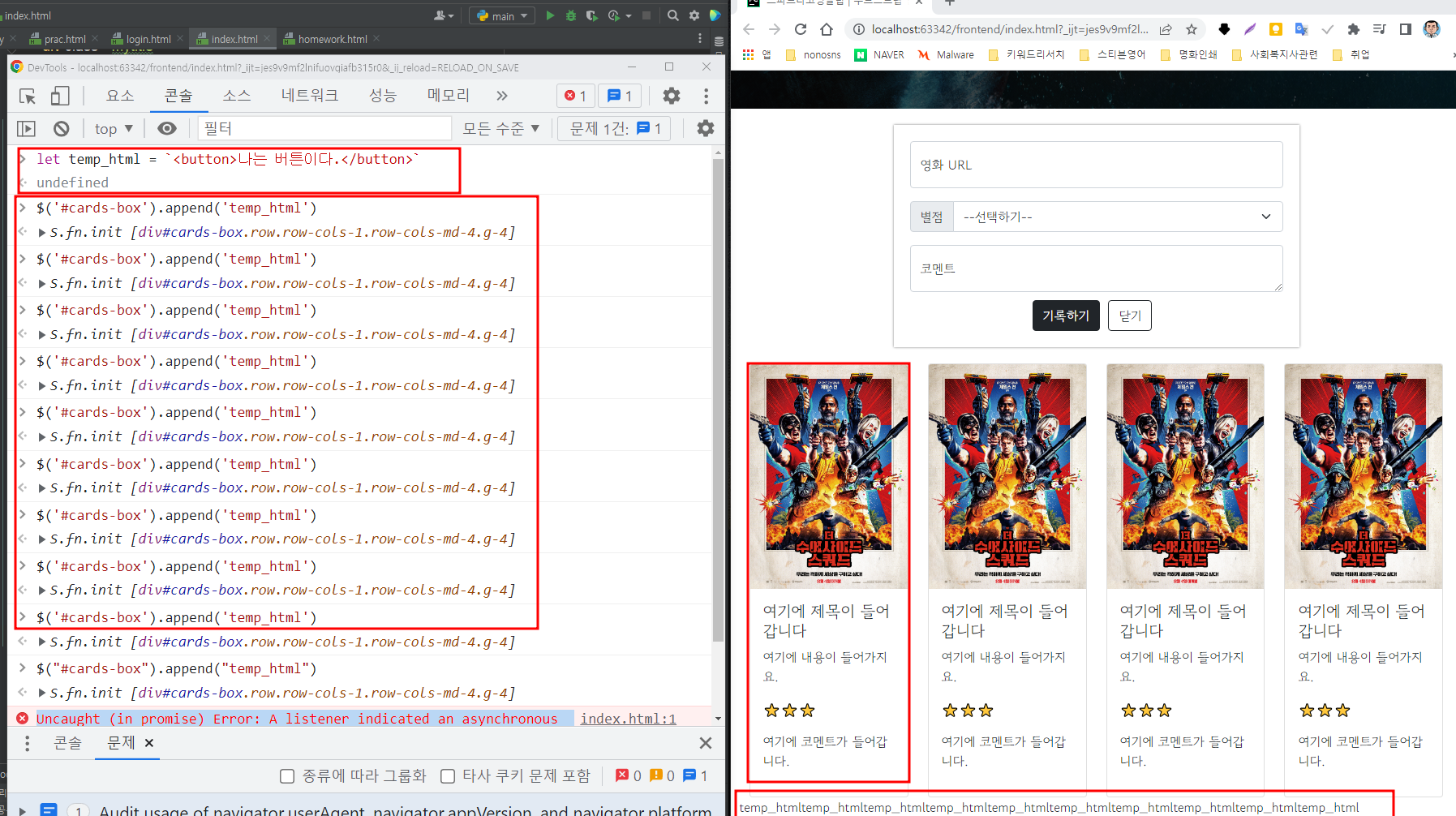This screenshot has width=1456, height=816.
Task: Open console settings gear icon
Action: 706,128
